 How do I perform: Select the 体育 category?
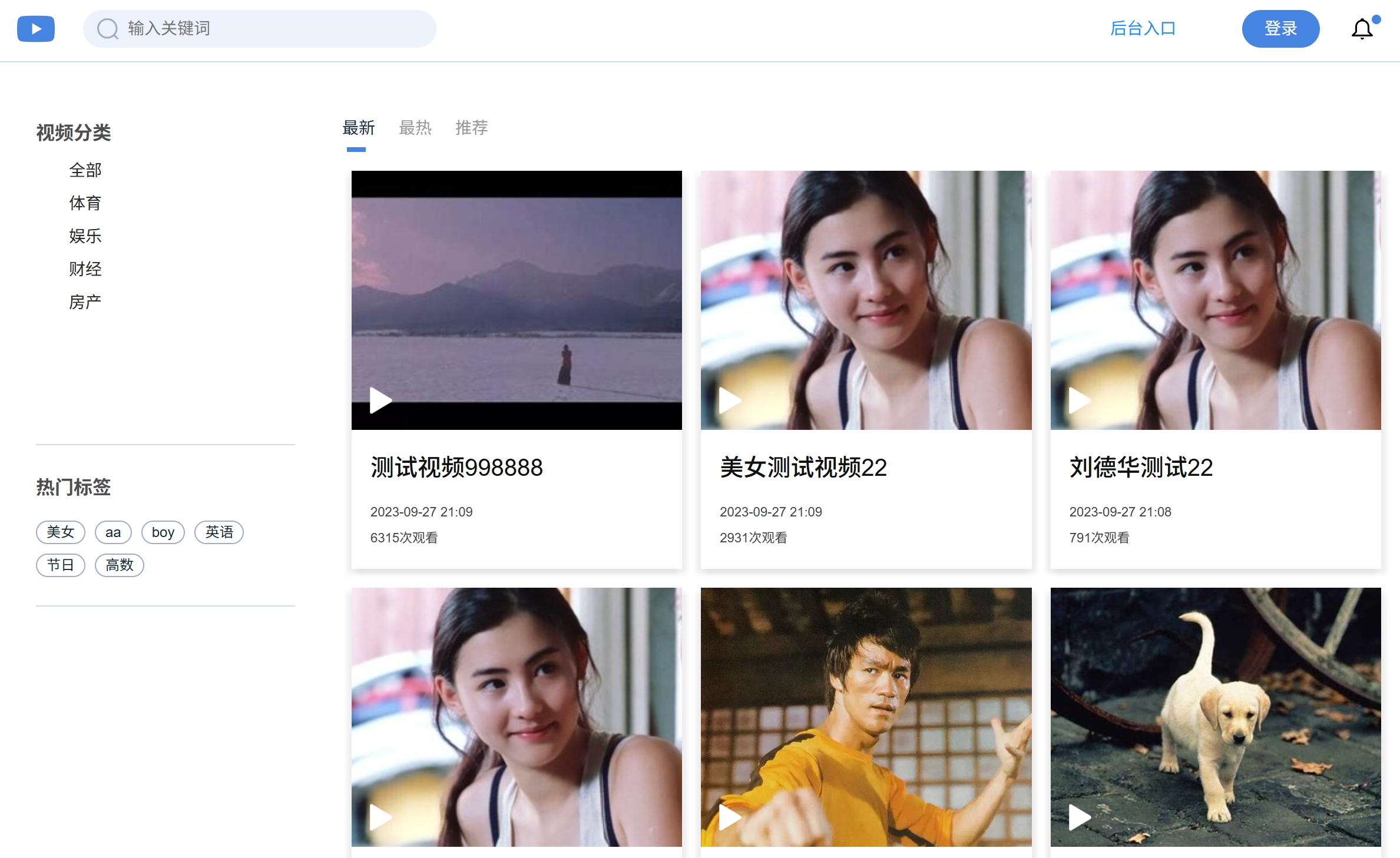click(x=85, y=203)
